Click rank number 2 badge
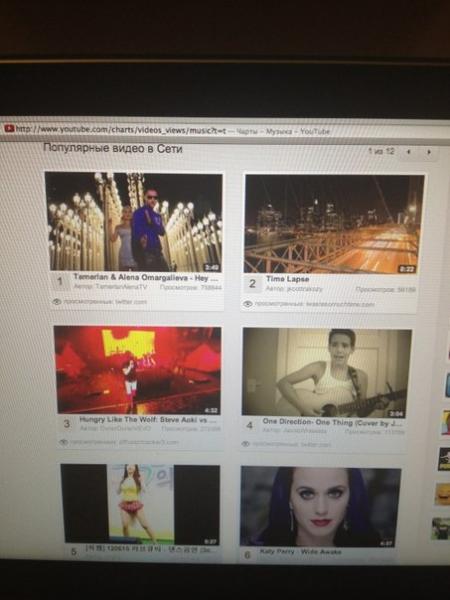 tap(252, 284)
